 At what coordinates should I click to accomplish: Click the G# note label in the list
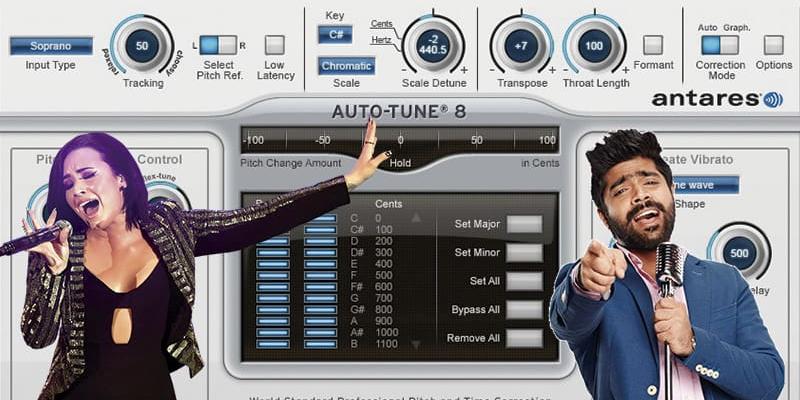tap(357, 309)
